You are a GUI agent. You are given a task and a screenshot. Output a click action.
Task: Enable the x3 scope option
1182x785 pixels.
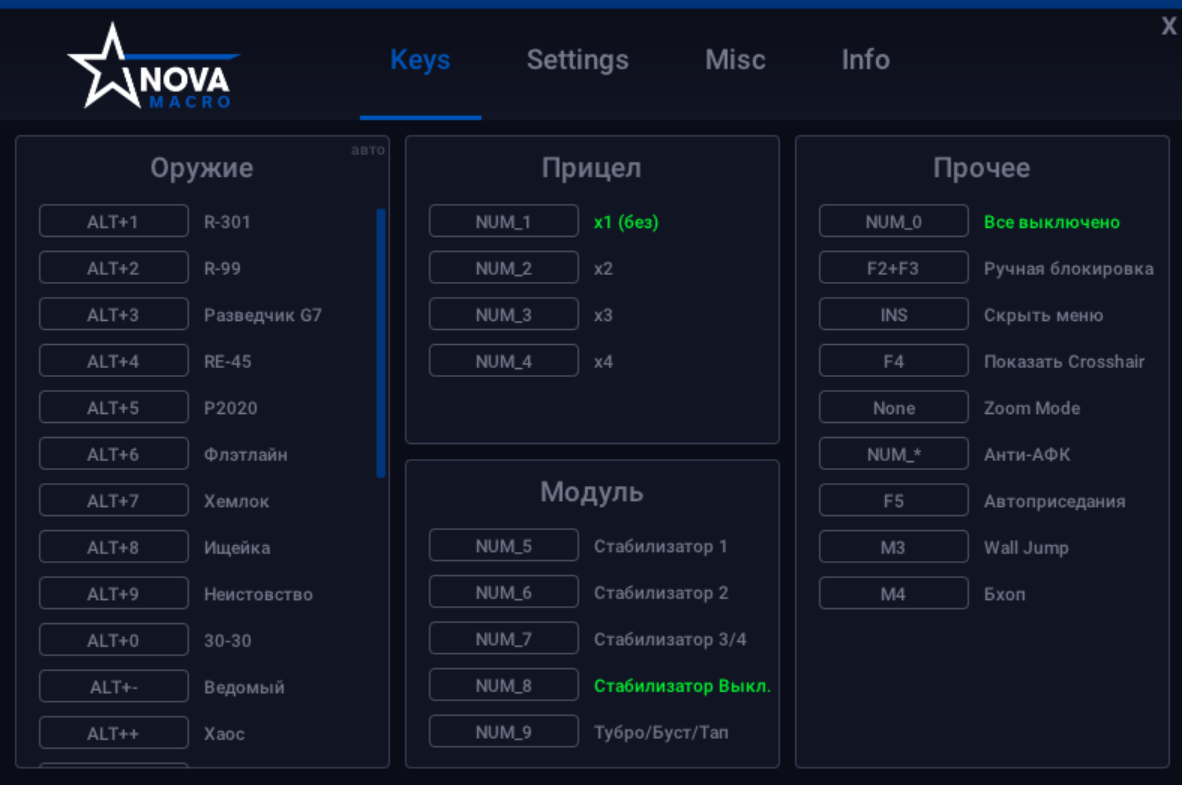(x=603, y=315)
